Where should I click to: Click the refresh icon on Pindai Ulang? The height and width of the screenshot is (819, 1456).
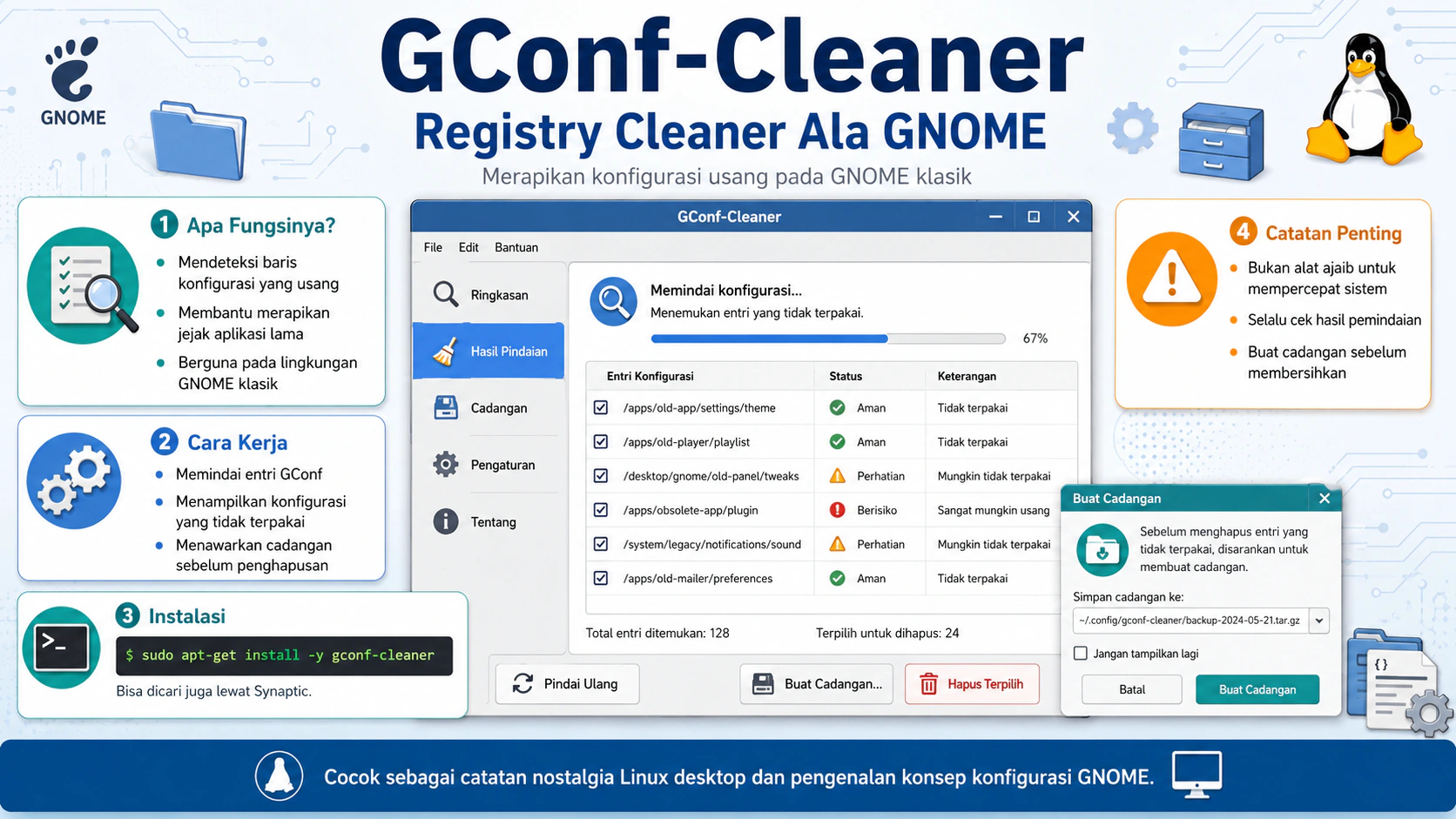[522, 684]
